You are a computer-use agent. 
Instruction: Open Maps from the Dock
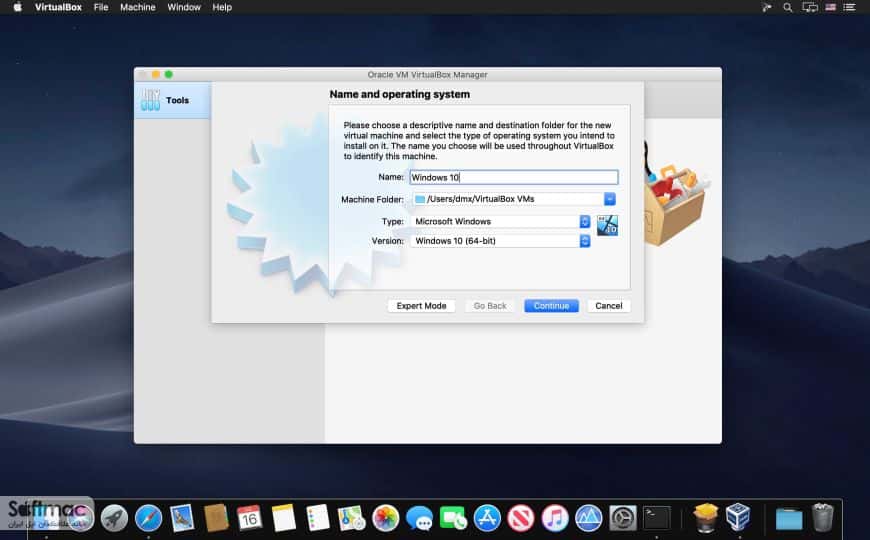tap(351, 518)
